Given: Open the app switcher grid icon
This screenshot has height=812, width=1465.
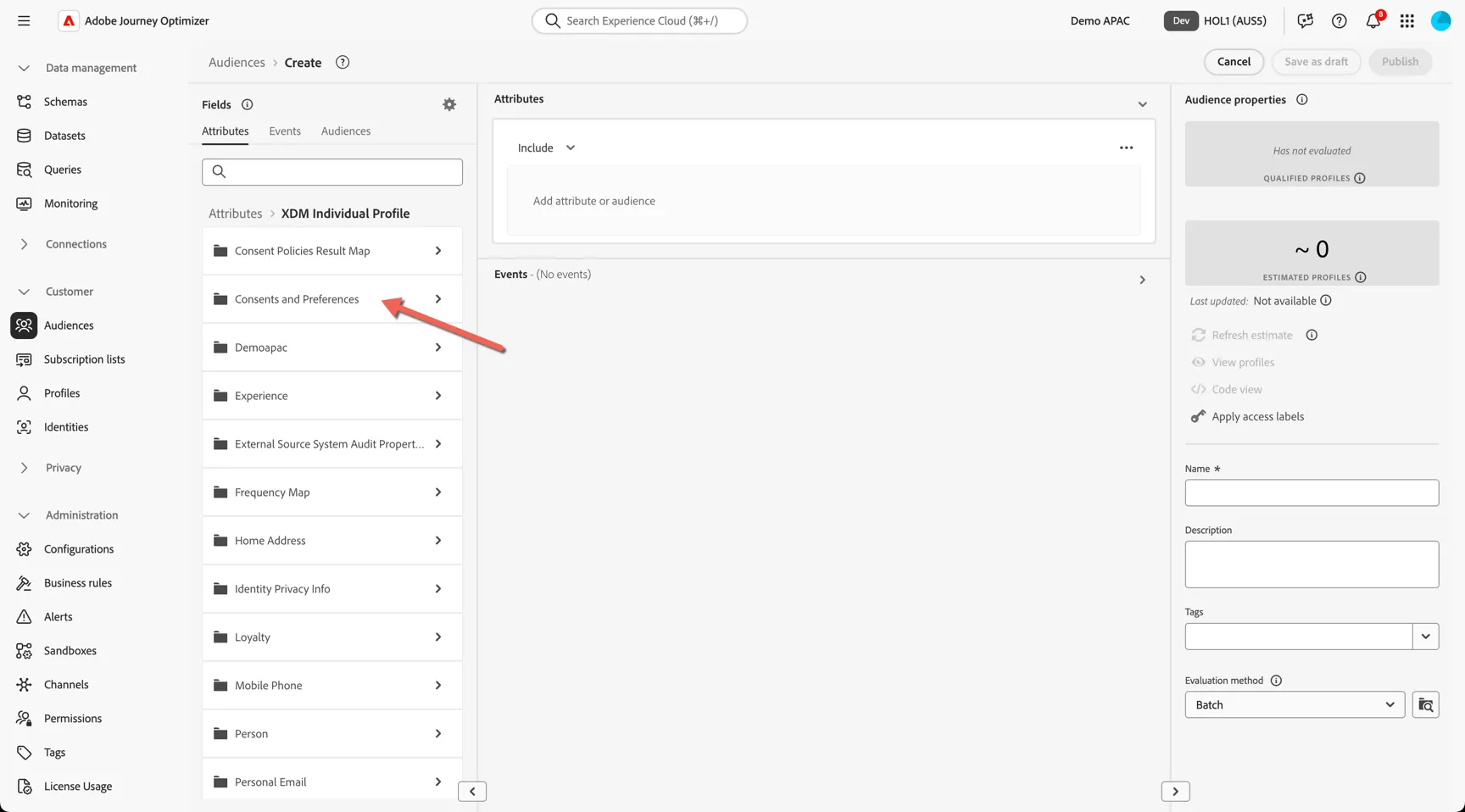Looking at the screenshot, I should point(1407,20).
